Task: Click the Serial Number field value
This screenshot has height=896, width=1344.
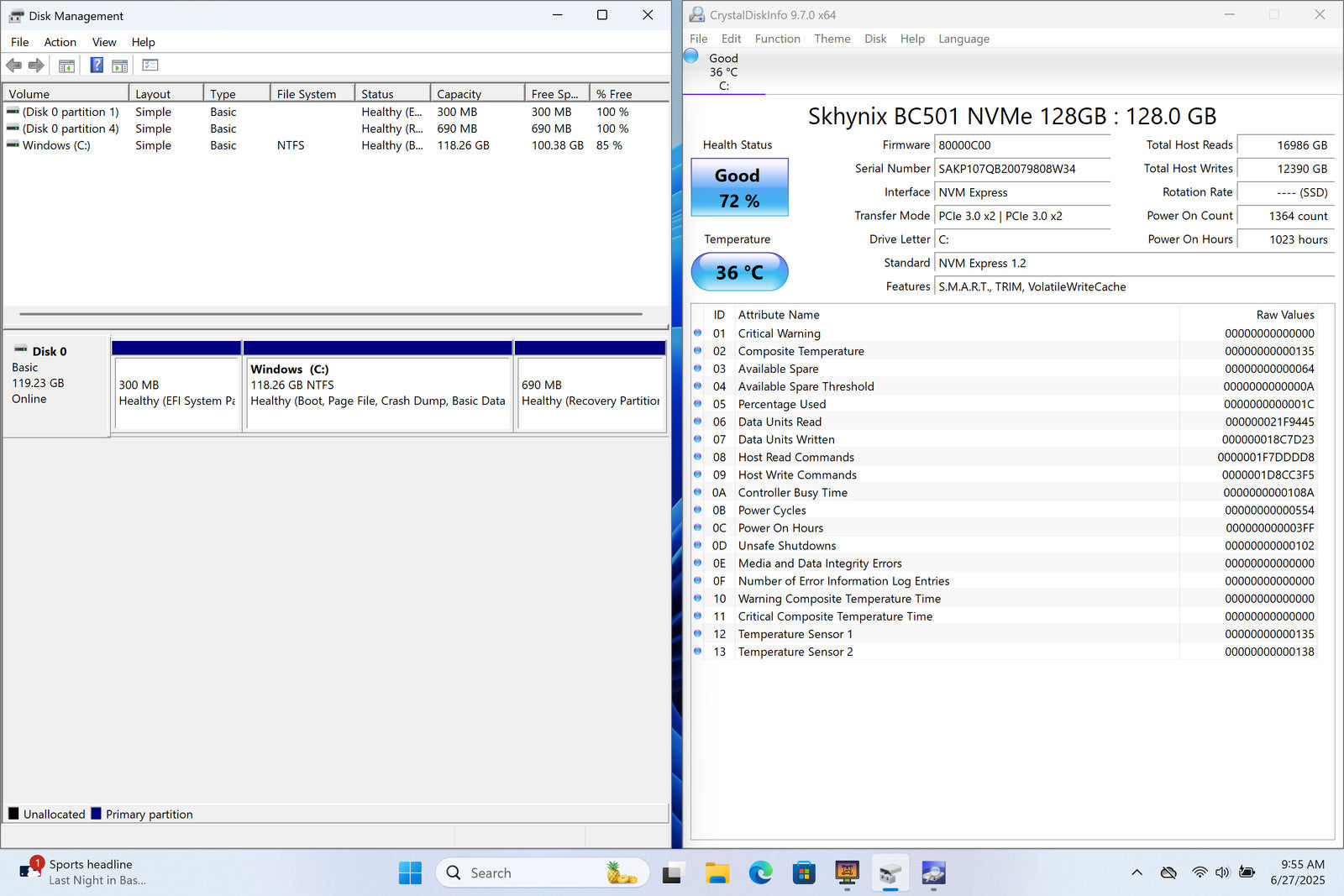Action: (x=1022, y=169)
